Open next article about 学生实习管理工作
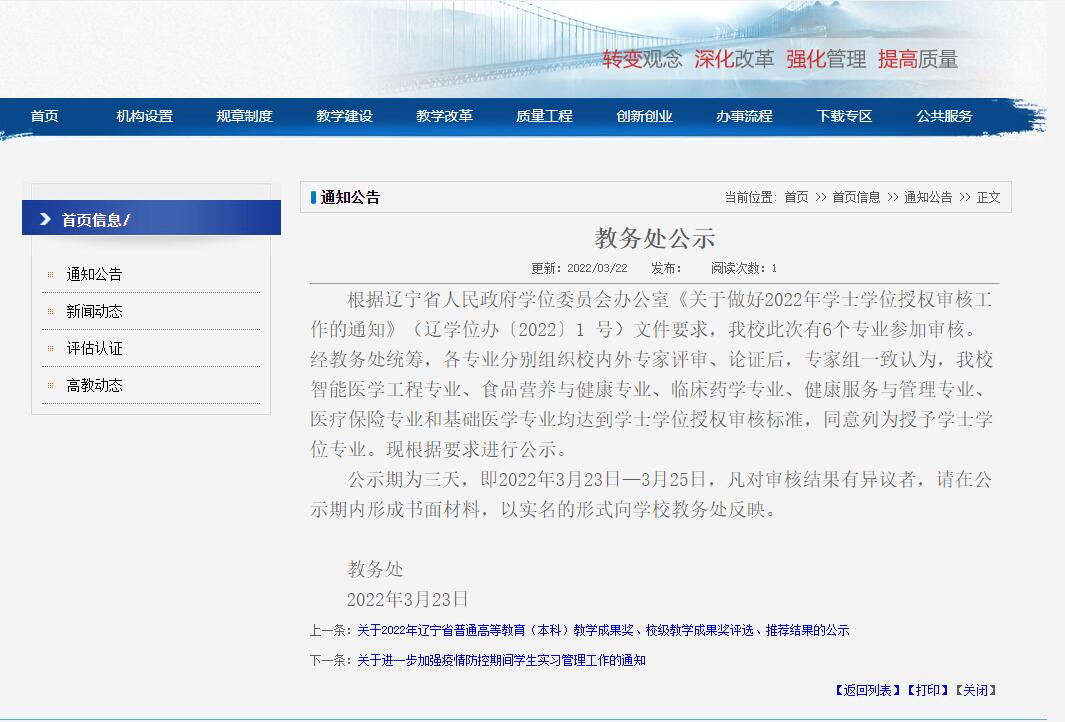1065x722 pixels. click(x=501, y=660)
